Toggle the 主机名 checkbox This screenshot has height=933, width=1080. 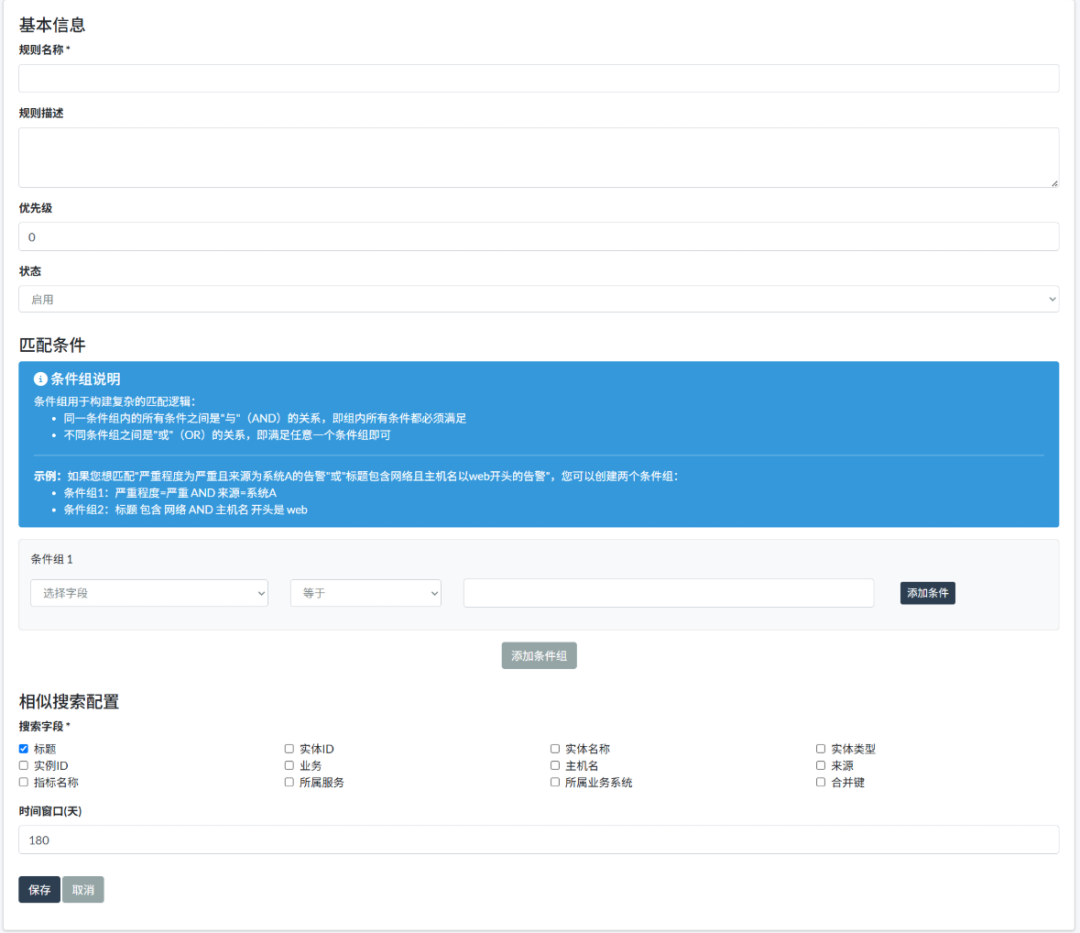(x=555, y=766)
